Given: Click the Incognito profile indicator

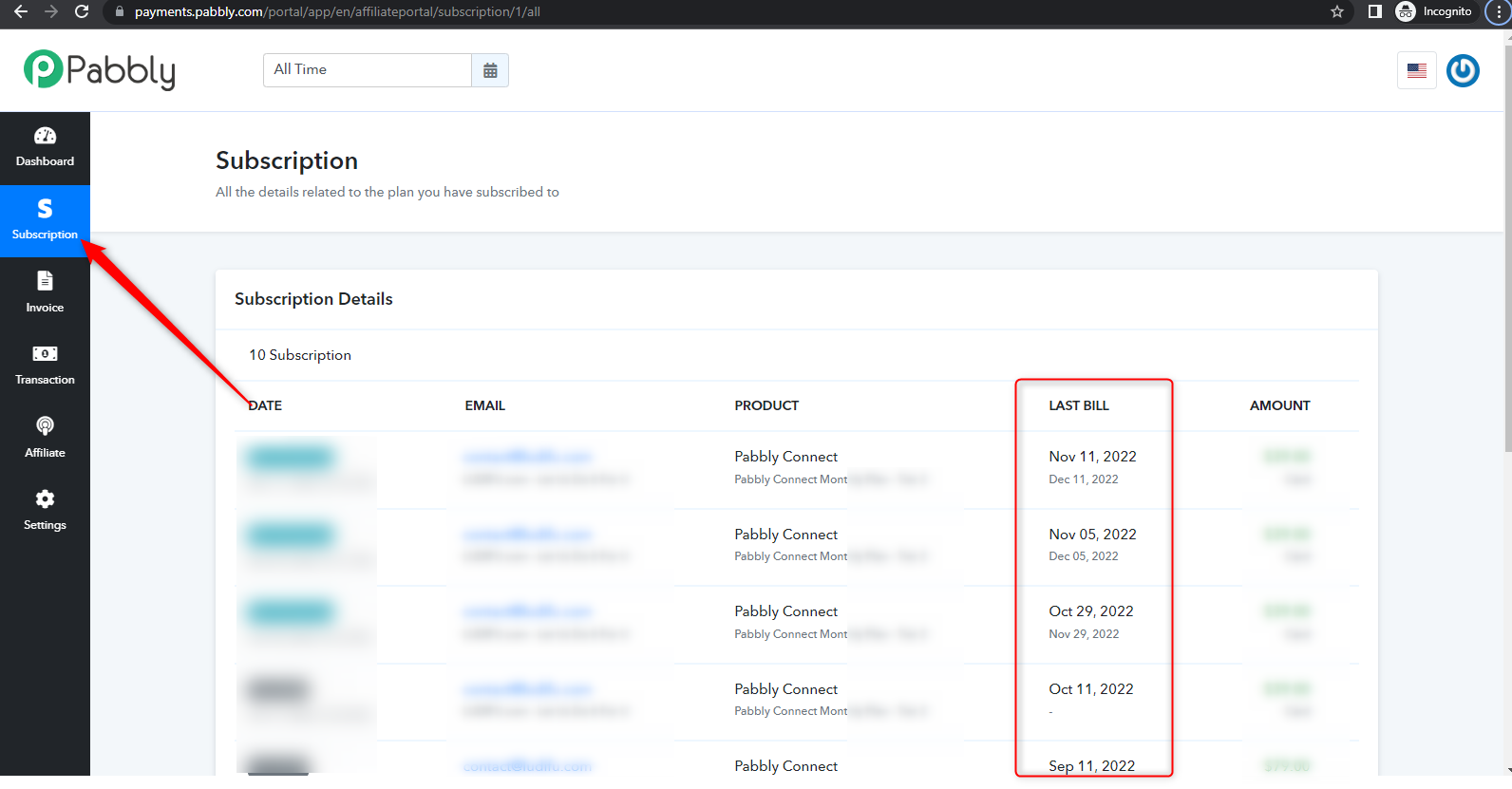Looking at the screenshot, I should (1433, 11).
